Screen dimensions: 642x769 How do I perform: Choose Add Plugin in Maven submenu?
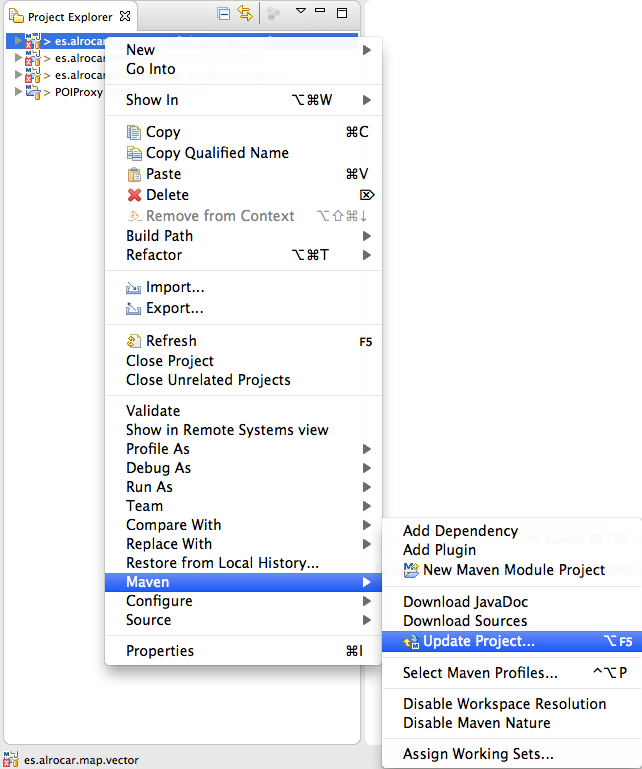coord(512,550)
